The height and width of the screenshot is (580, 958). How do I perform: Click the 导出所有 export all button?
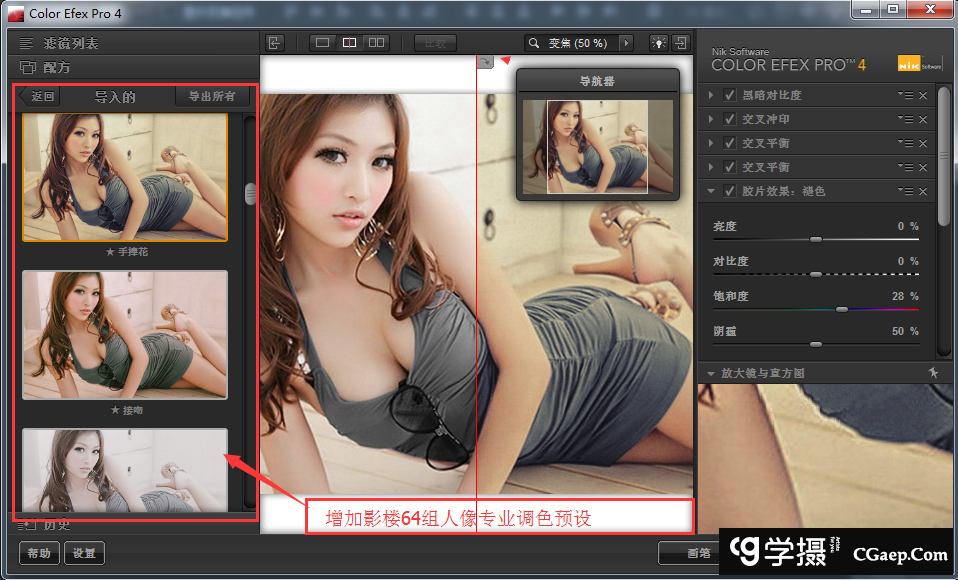coord(212,96)
